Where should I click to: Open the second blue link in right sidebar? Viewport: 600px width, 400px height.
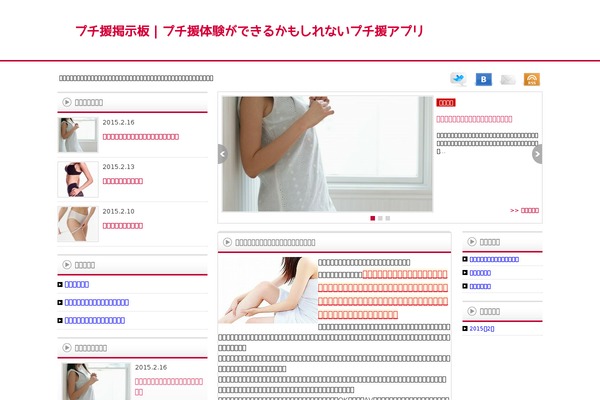480,273
